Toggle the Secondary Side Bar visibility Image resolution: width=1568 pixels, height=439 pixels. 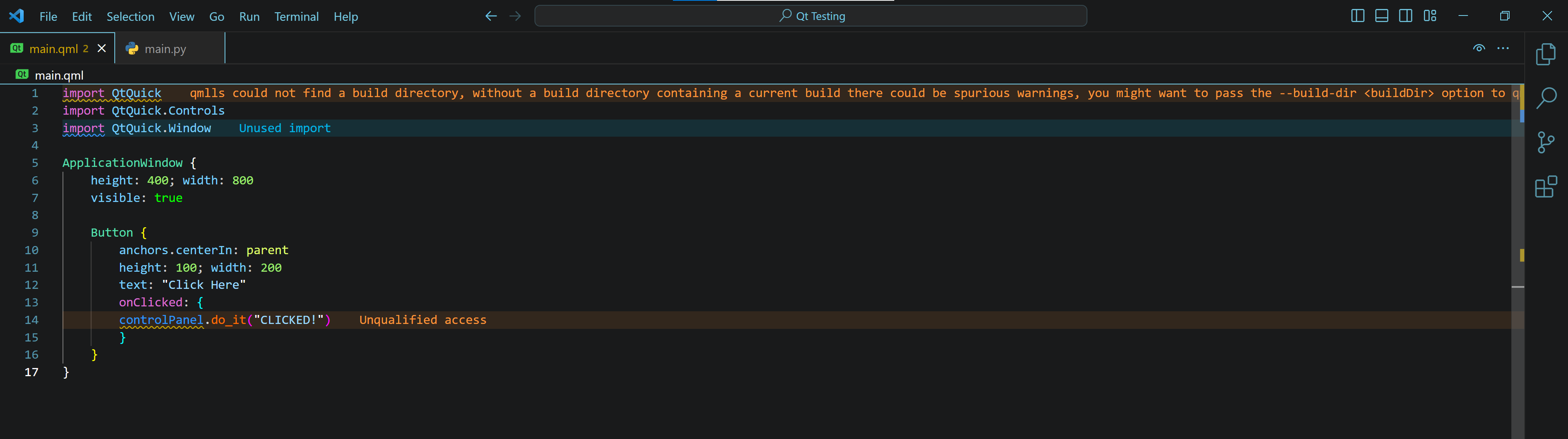pyautogui.click(x=1405, y=16)
